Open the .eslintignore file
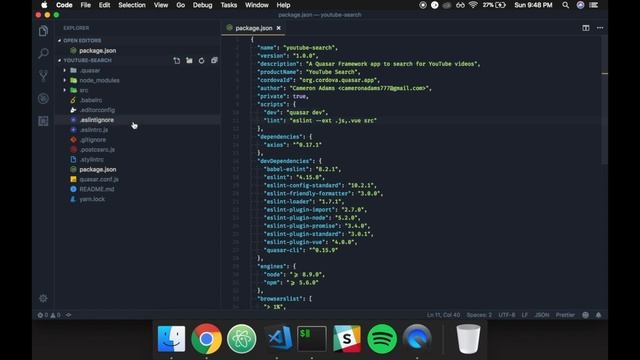This screenshot has width=640, height=360. [x=97, y=120]
